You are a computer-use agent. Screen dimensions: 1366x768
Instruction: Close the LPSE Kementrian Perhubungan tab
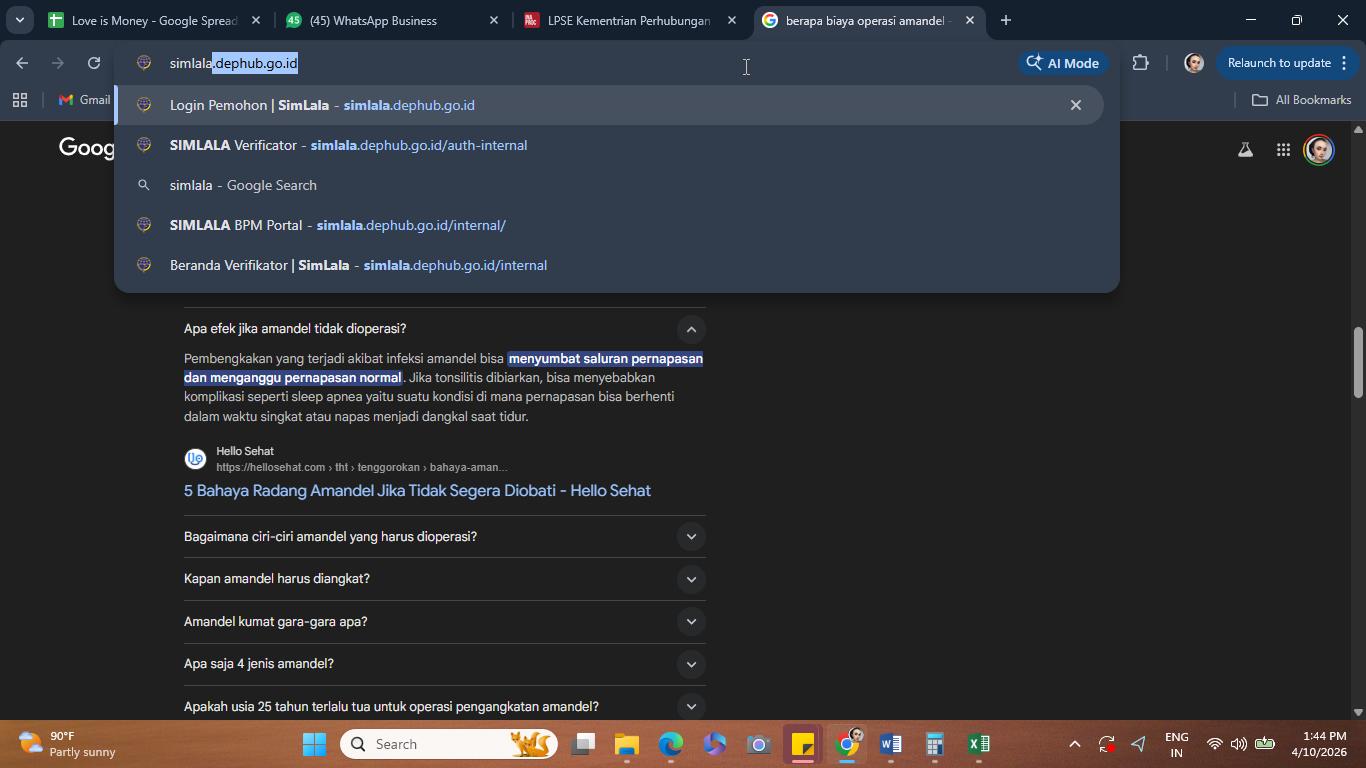(732, 20)
